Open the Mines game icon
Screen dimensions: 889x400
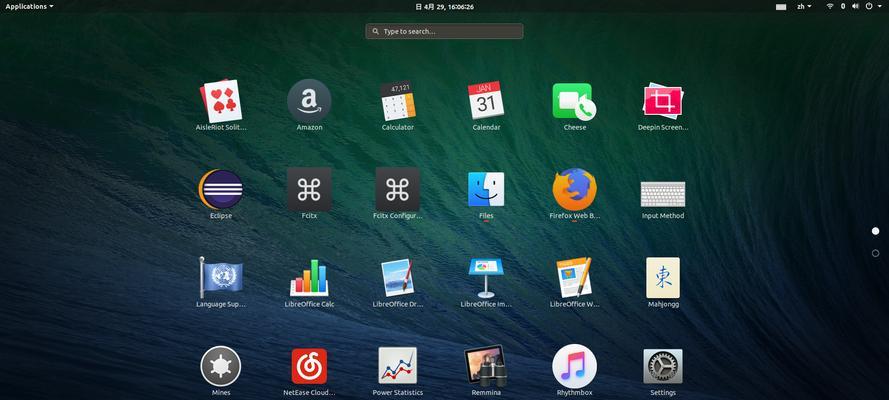(221, 366)
